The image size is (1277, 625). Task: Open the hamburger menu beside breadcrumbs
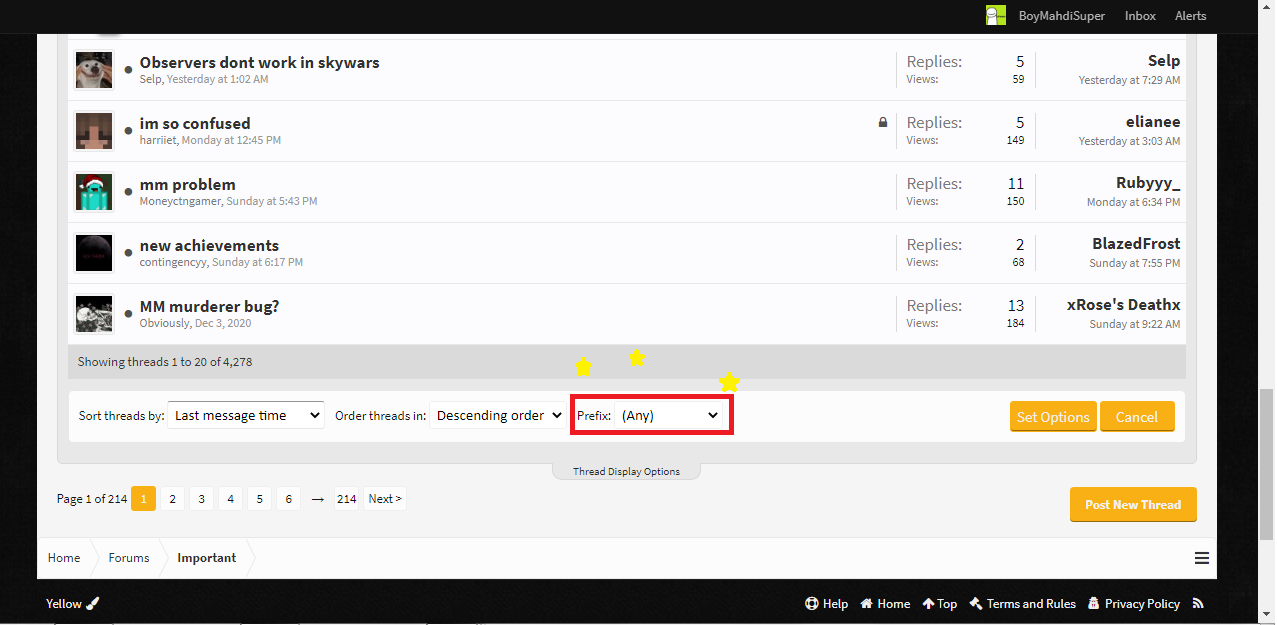point(1202,558)
